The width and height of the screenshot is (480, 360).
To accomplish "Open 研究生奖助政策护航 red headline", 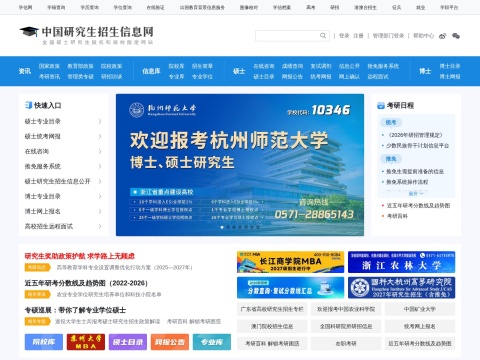I will (80, 256).
